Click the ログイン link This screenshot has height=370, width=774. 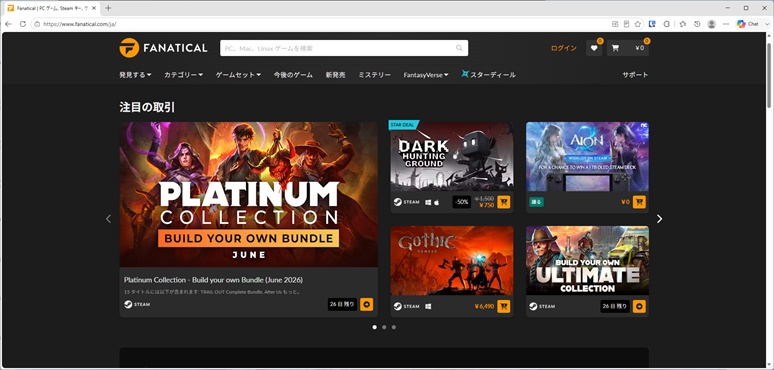[x=564, y=48]
